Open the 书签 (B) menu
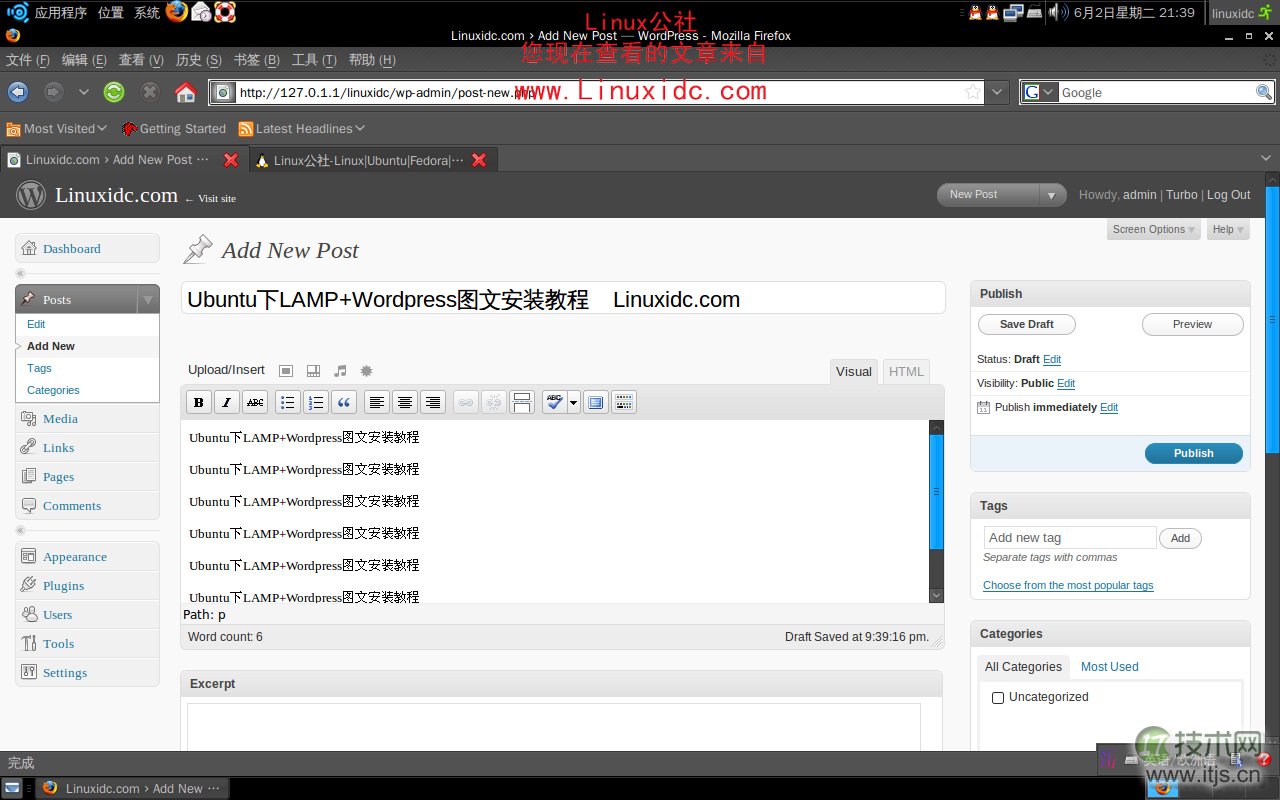 pyautogui.click(x=257, y=60)
